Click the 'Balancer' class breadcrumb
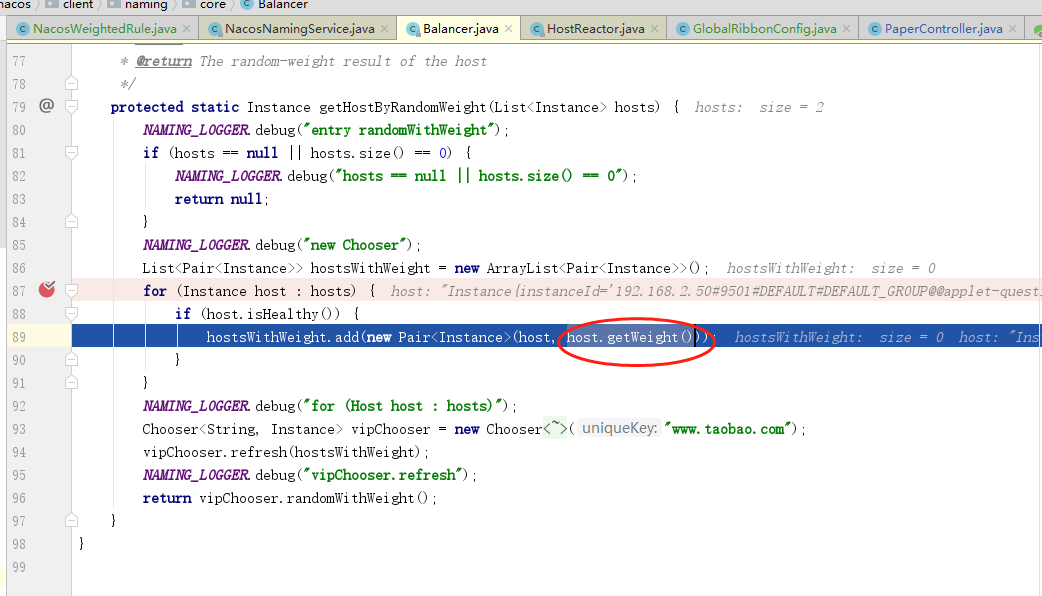 (282, 5)
